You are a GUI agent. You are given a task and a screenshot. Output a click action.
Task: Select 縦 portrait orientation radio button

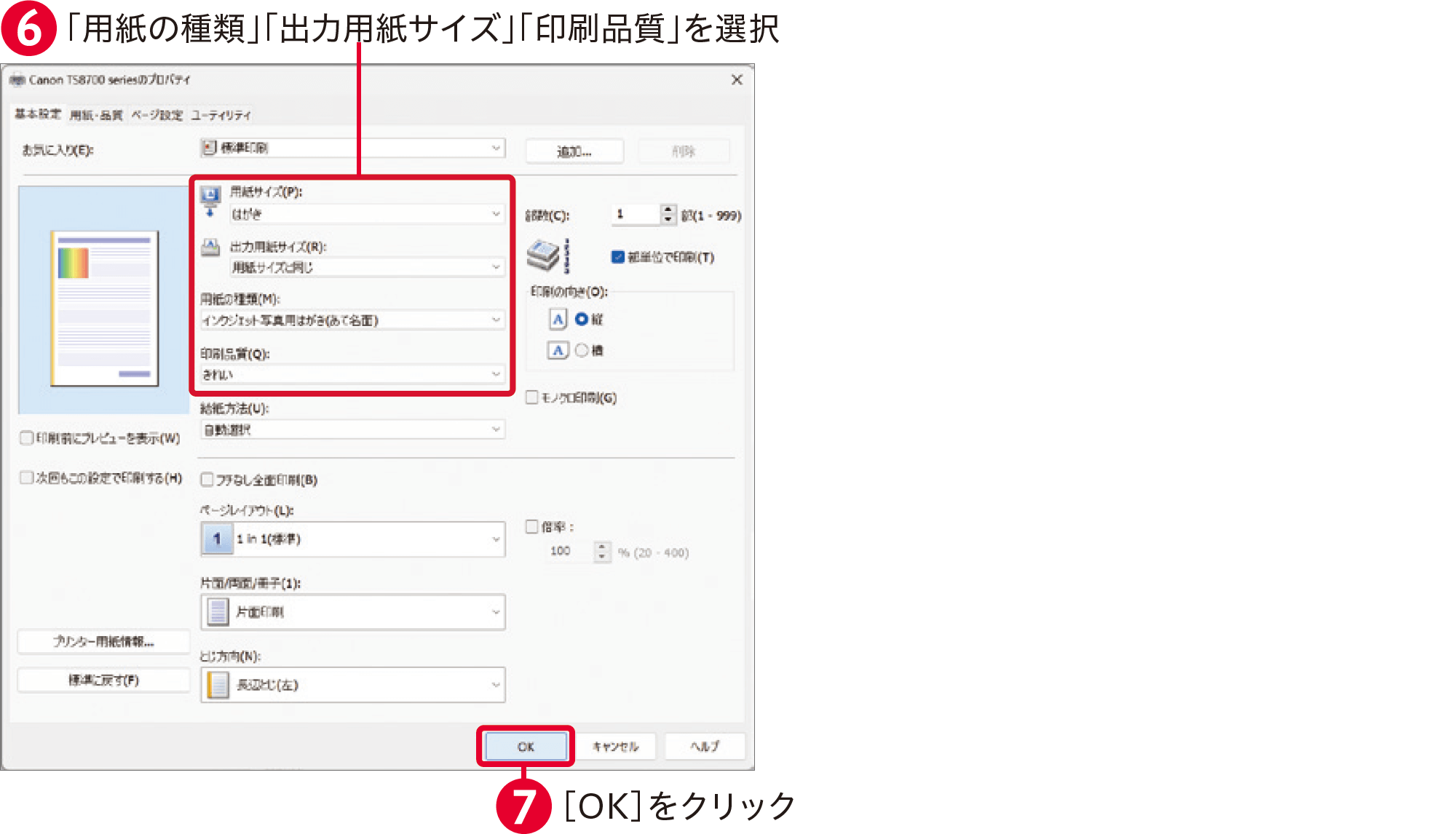(582, 319)
